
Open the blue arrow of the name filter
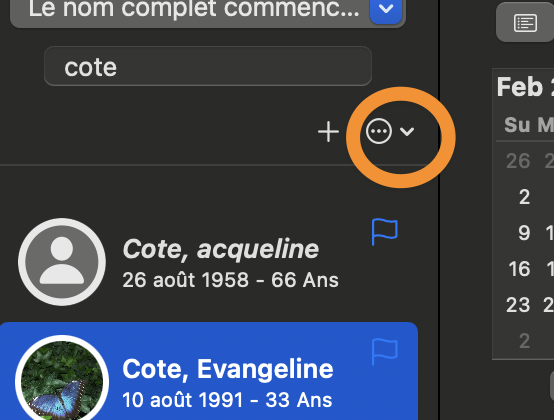(386, 10)
